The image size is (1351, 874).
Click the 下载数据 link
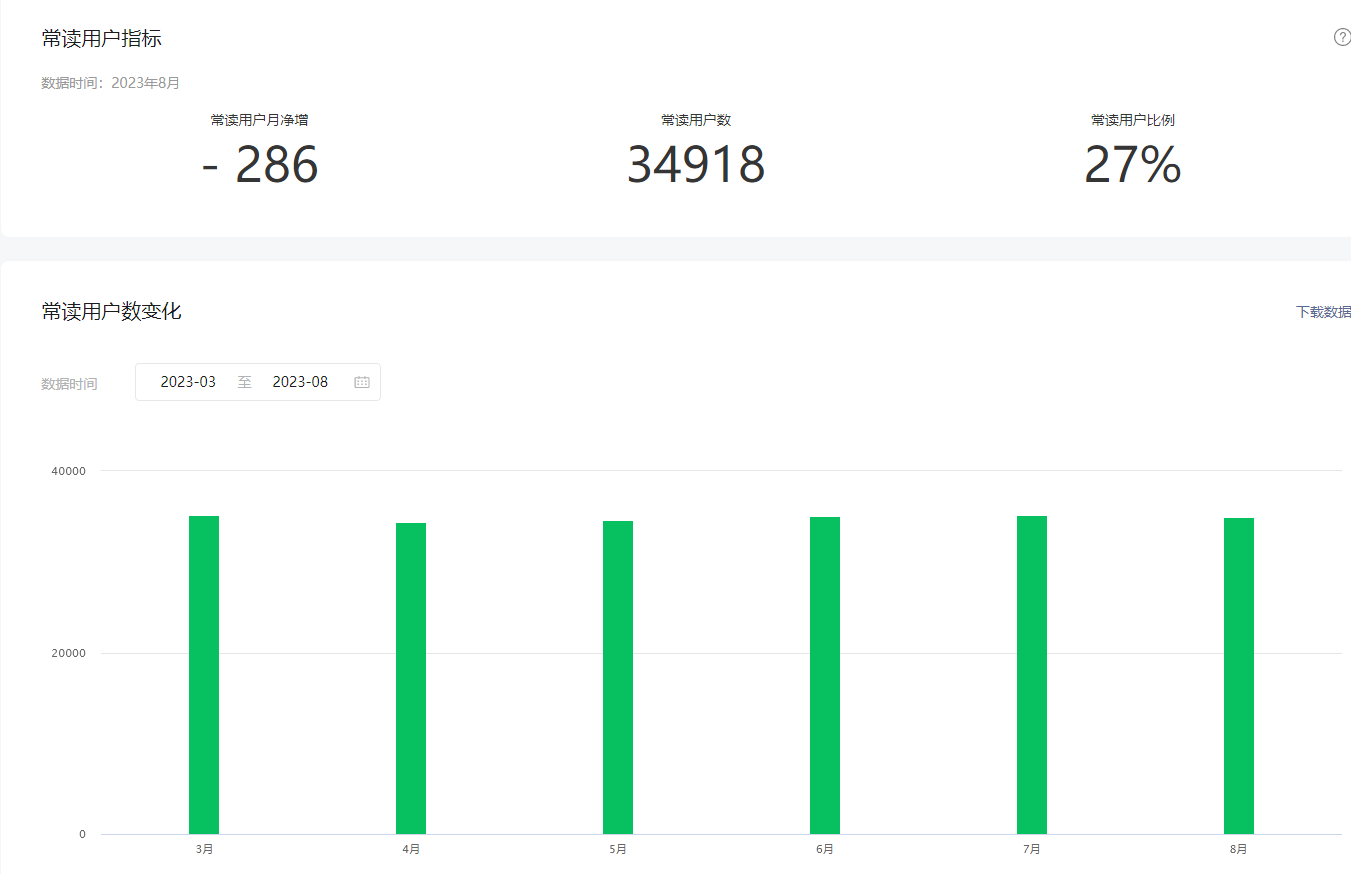[x=1324, y=312]
